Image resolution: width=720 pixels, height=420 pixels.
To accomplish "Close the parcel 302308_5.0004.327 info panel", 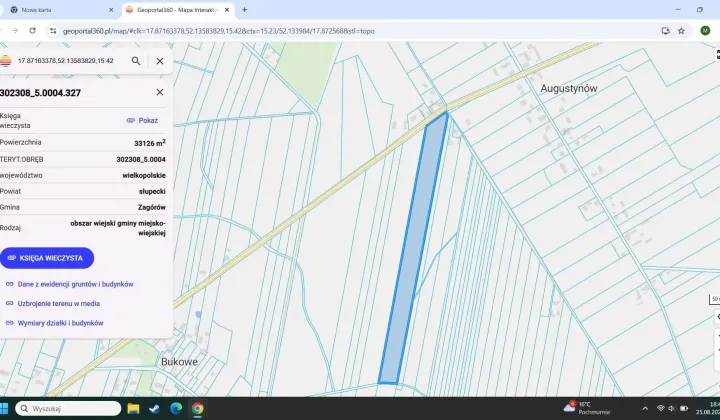I will tap(160, 92).
